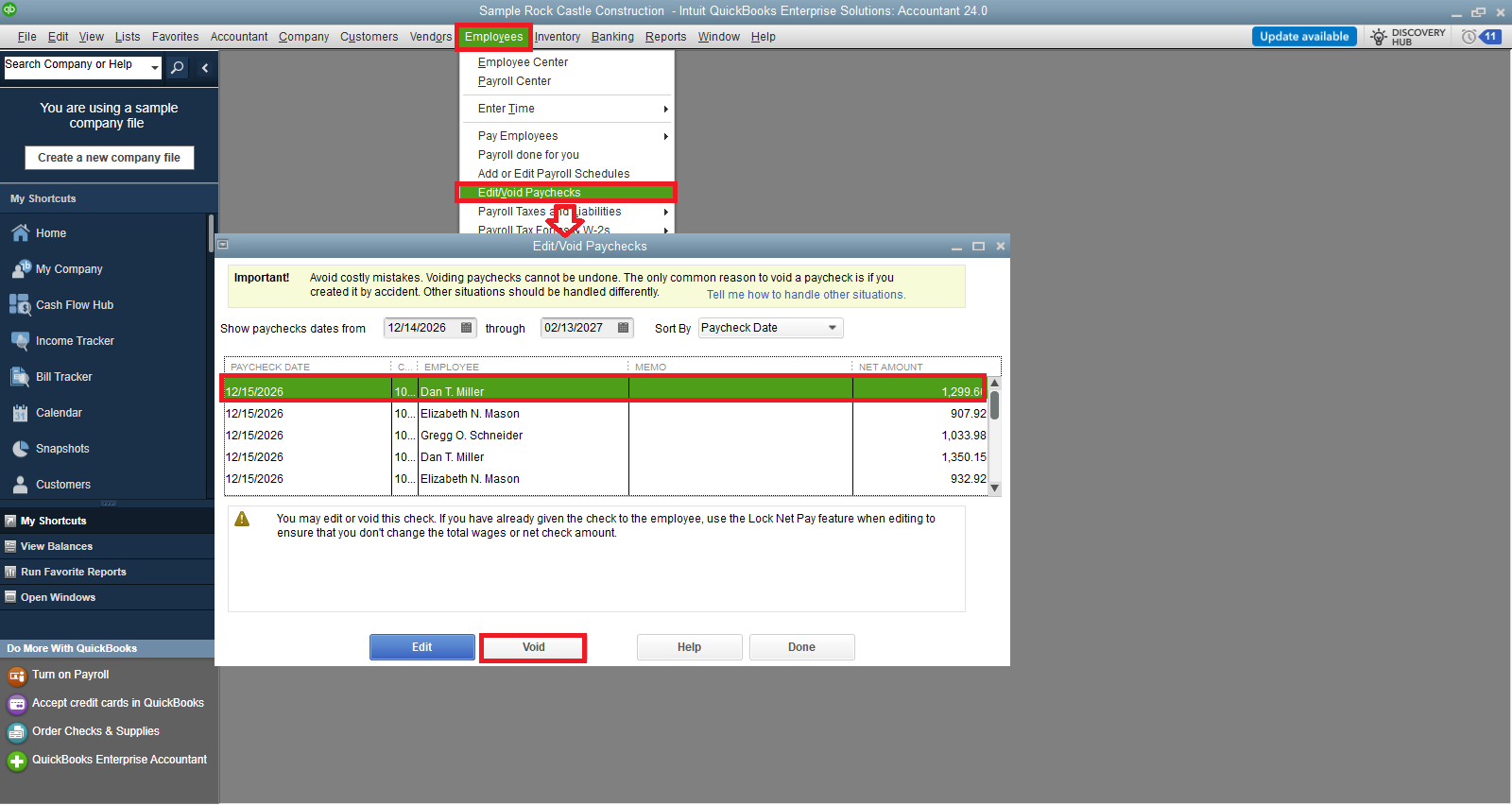Click the Turn on Payroll icon
Image resolution: width=1512 pixels, height=805 pixels.
tap(17, 676)
